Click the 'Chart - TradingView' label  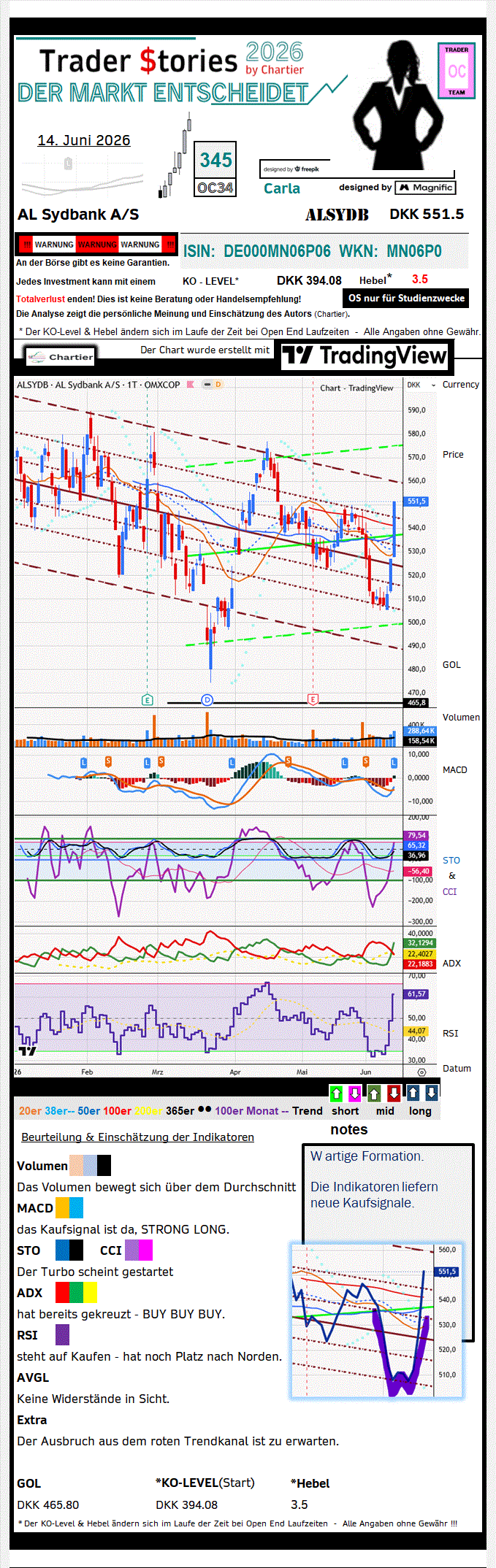356,388
